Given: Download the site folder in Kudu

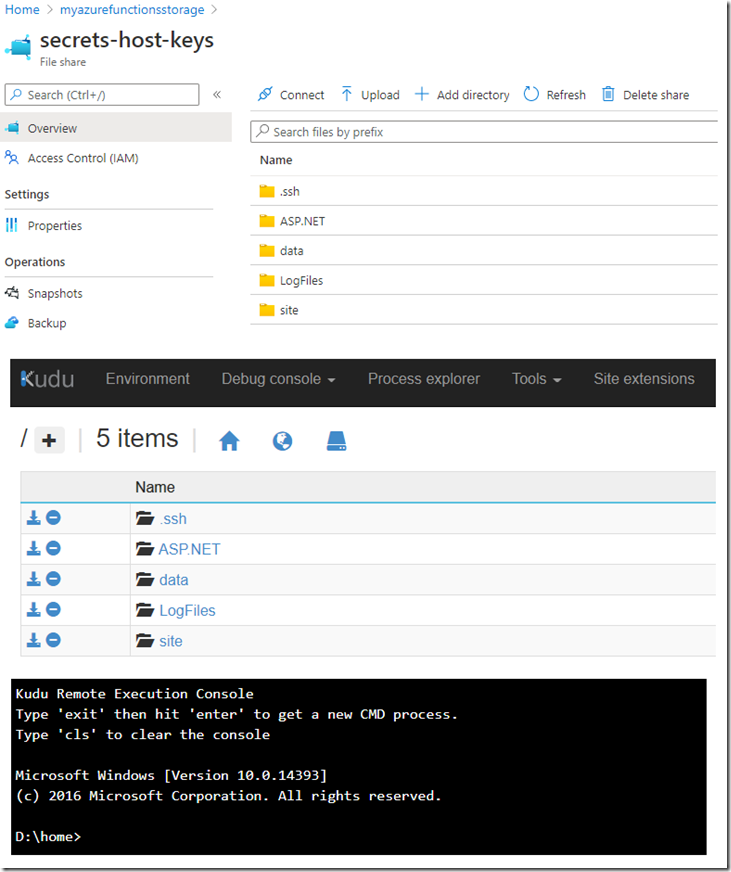Looking at the screenshot, I should [x=33, y=640].
